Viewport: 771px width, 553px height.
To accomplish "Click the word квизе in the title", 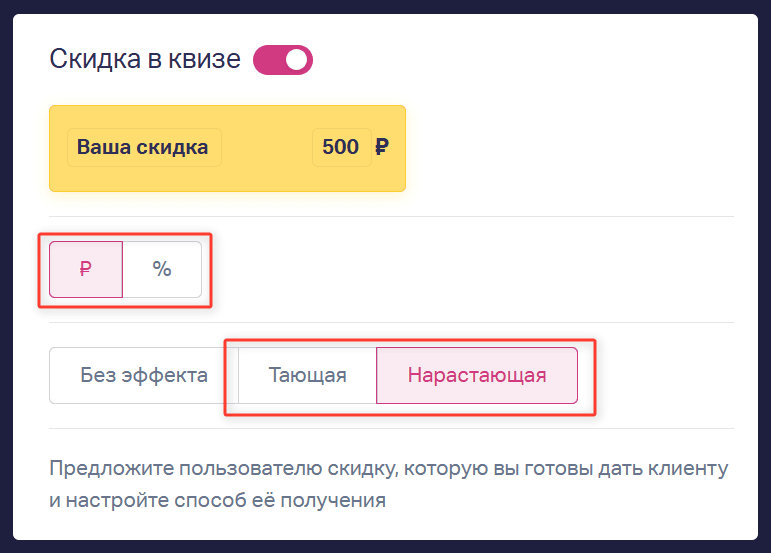I will [x=205, y=59].
